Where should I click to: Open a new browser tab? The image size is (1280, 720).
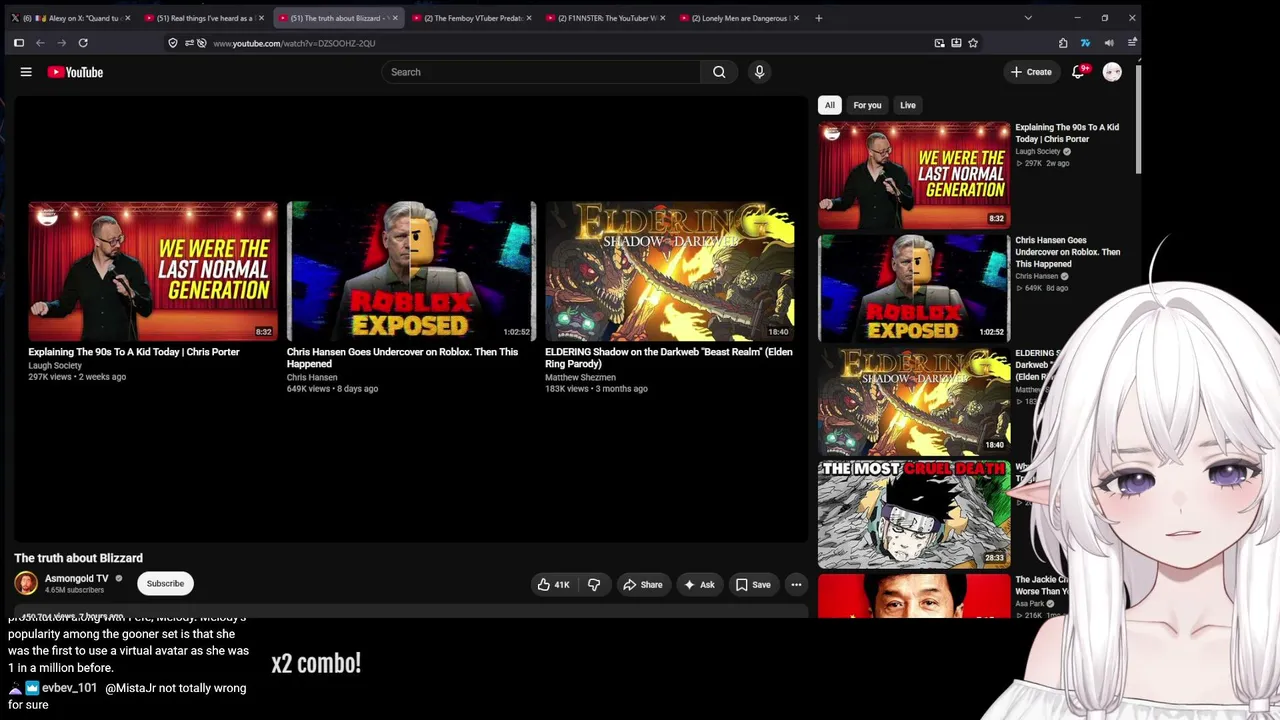(x=818, y=18)
